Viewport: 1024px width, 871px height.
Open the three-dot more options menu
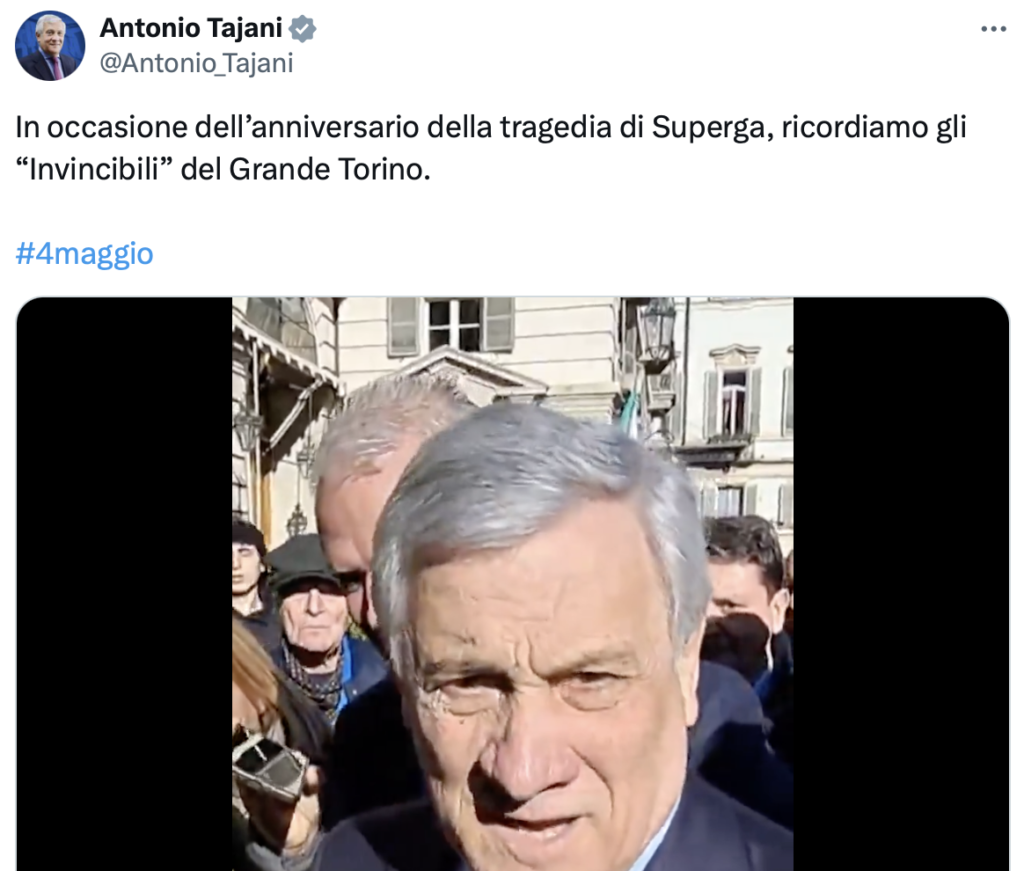[993, 29]
